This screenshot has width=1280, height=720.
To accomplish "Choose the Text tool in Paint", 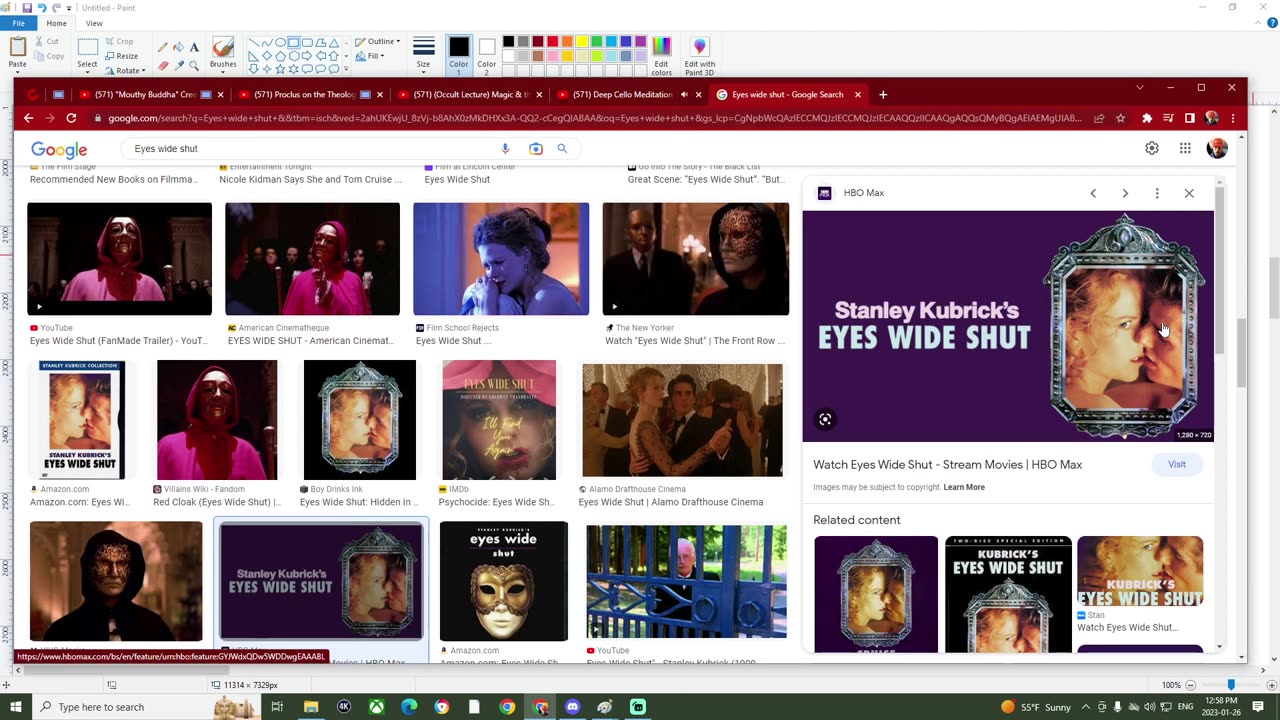I will (194, 47).
